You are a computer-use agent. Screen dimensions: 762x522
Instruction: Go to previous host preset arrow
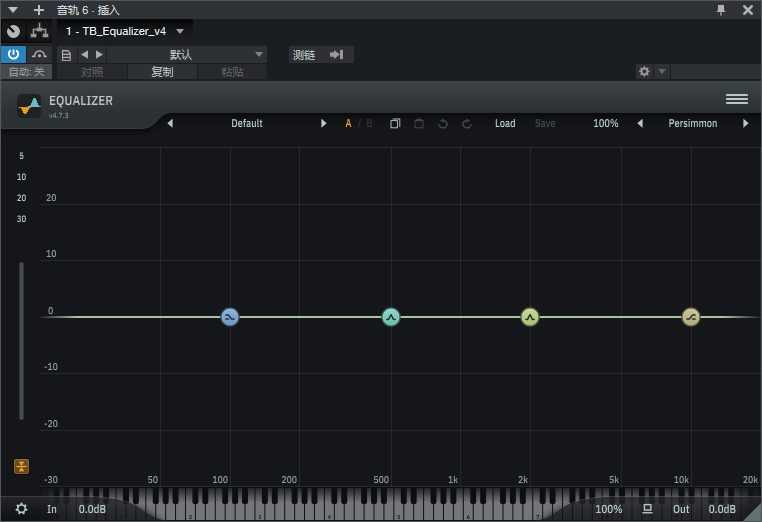85,54
